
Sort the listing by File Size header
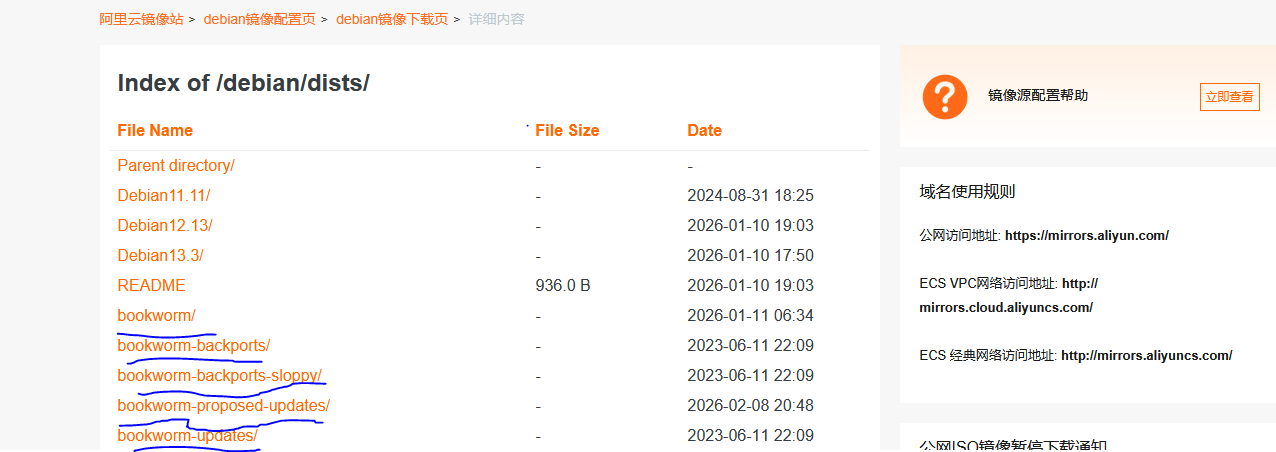click(x=567, y=130)
